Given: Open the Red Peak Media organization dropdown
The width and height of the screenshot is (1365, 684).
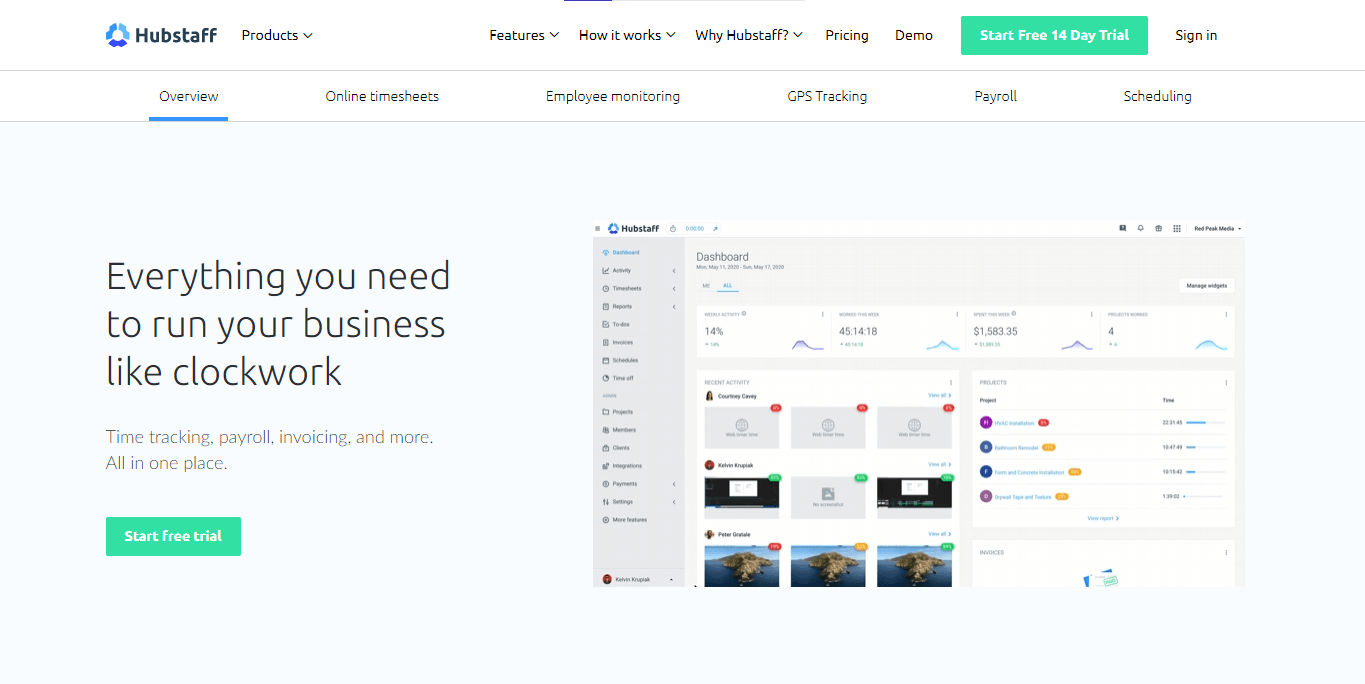Looking at the screenshot, I should point(1218,229).
